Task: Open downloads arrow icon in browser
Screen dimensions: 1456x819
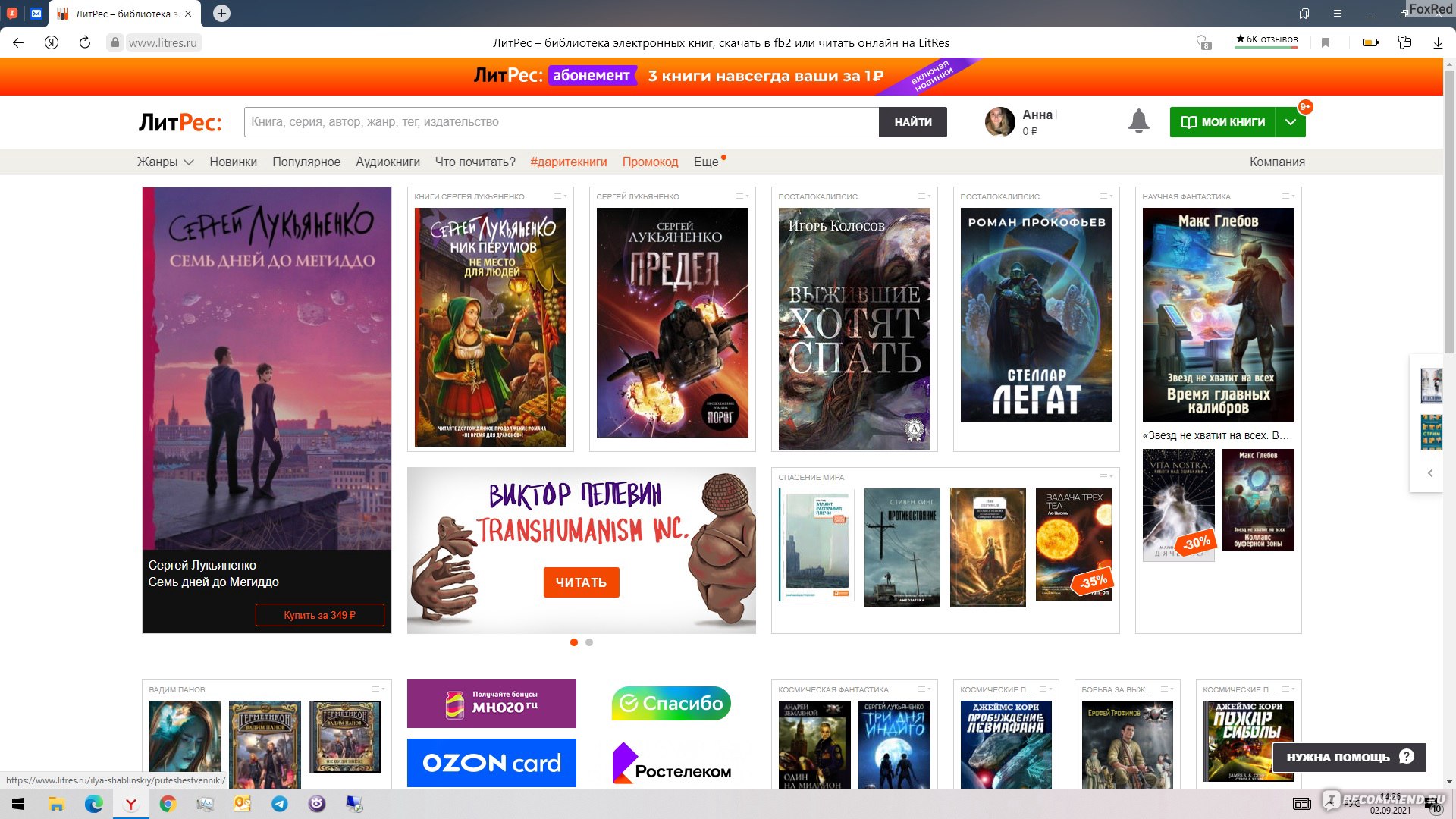Action: coord(1438,42)
